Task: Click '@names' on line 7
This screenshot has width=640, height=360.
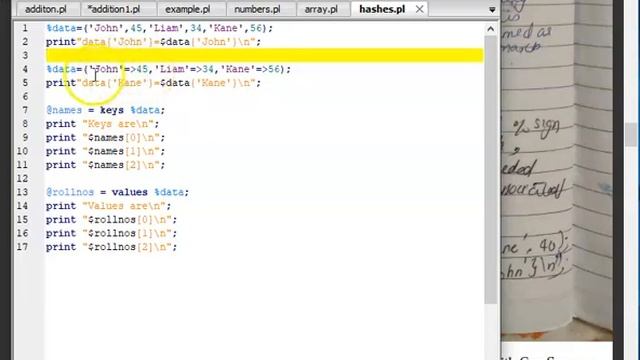Action: pos(64,110)
